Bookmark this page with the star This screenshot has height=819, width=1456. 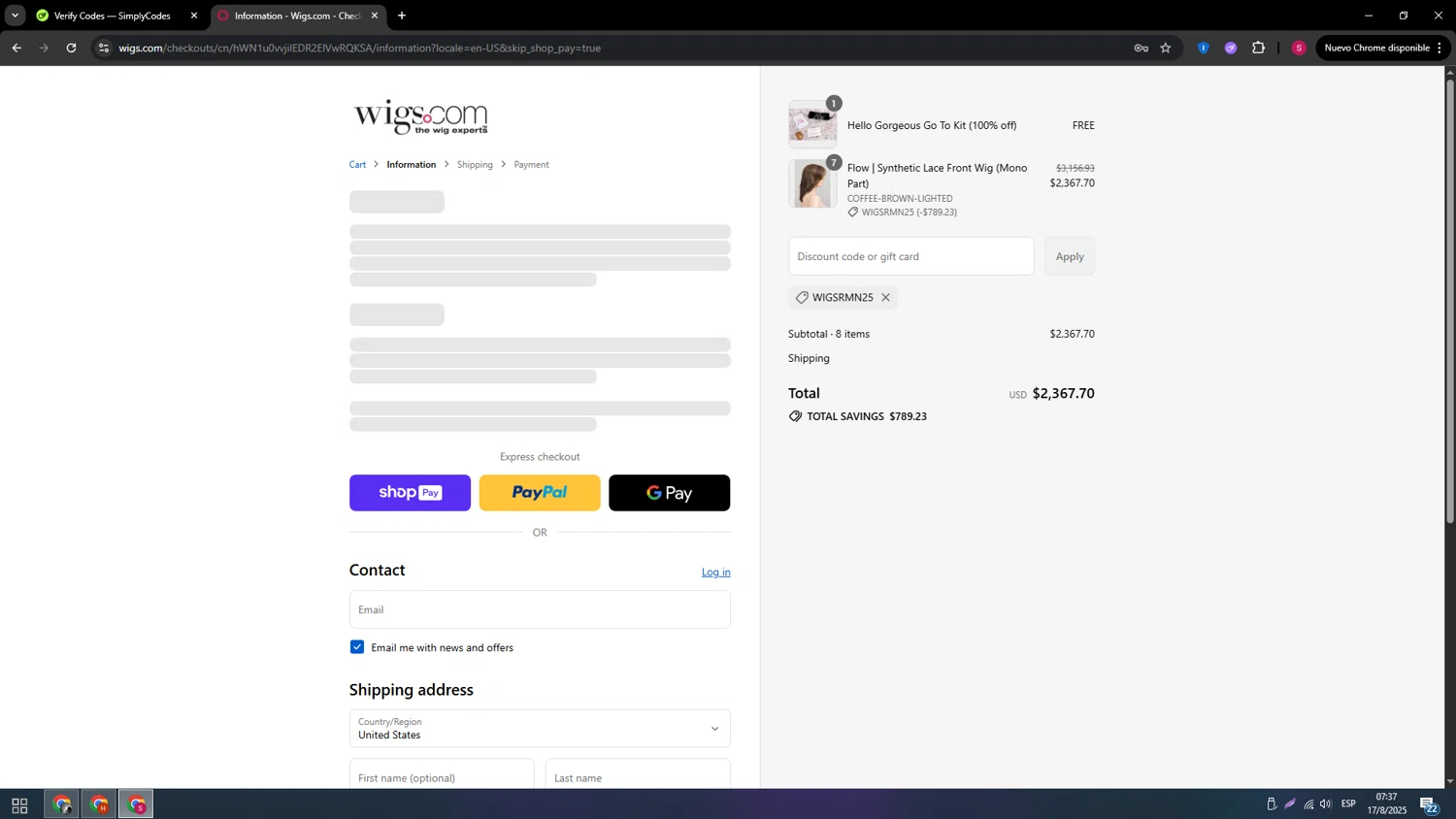point(1166,48)
